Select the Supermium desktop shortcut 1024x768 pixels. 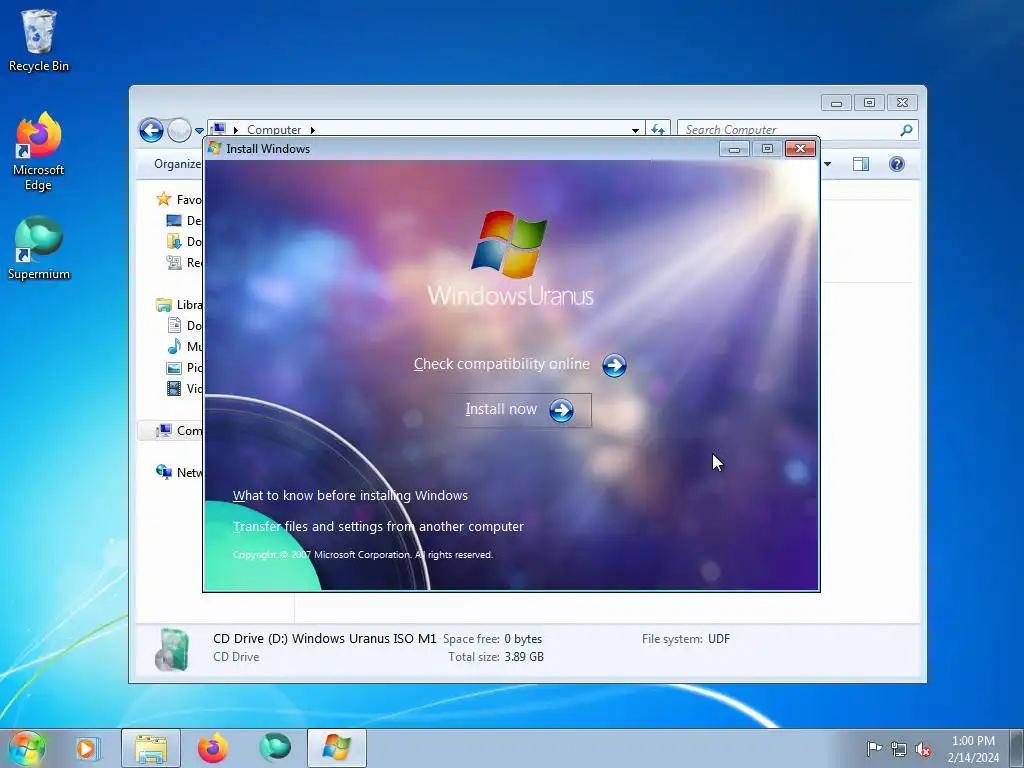click(x=39, y=249)
